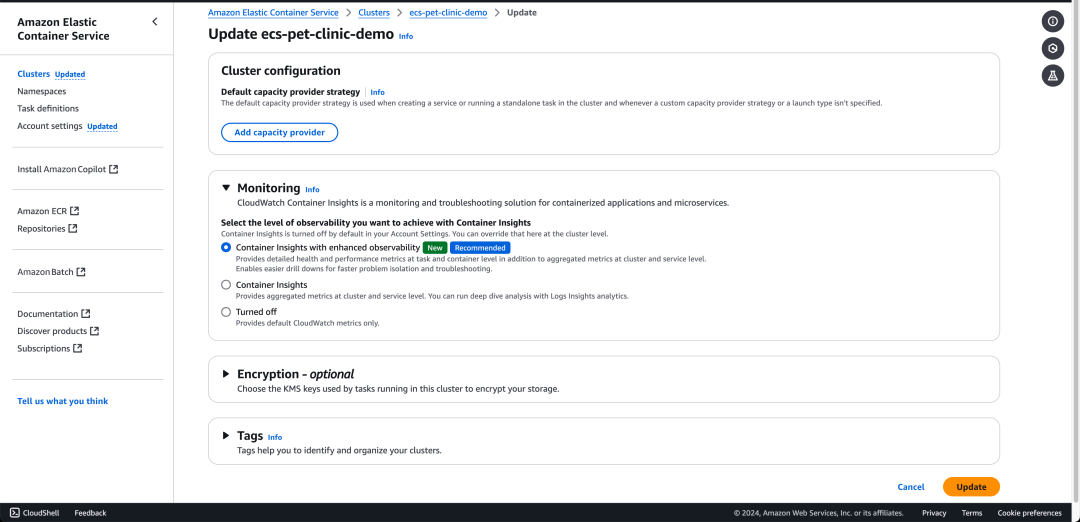The height and width of the screenshot is (522, 1080).
Task: Click external link icon beside Amazon Batch
Action: coord(81,272)
